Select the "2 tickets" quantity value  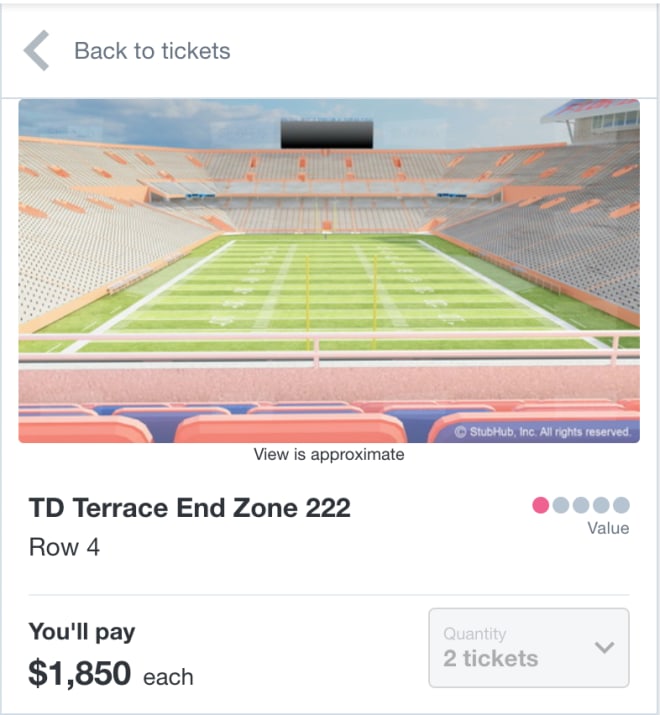(490, 658)
